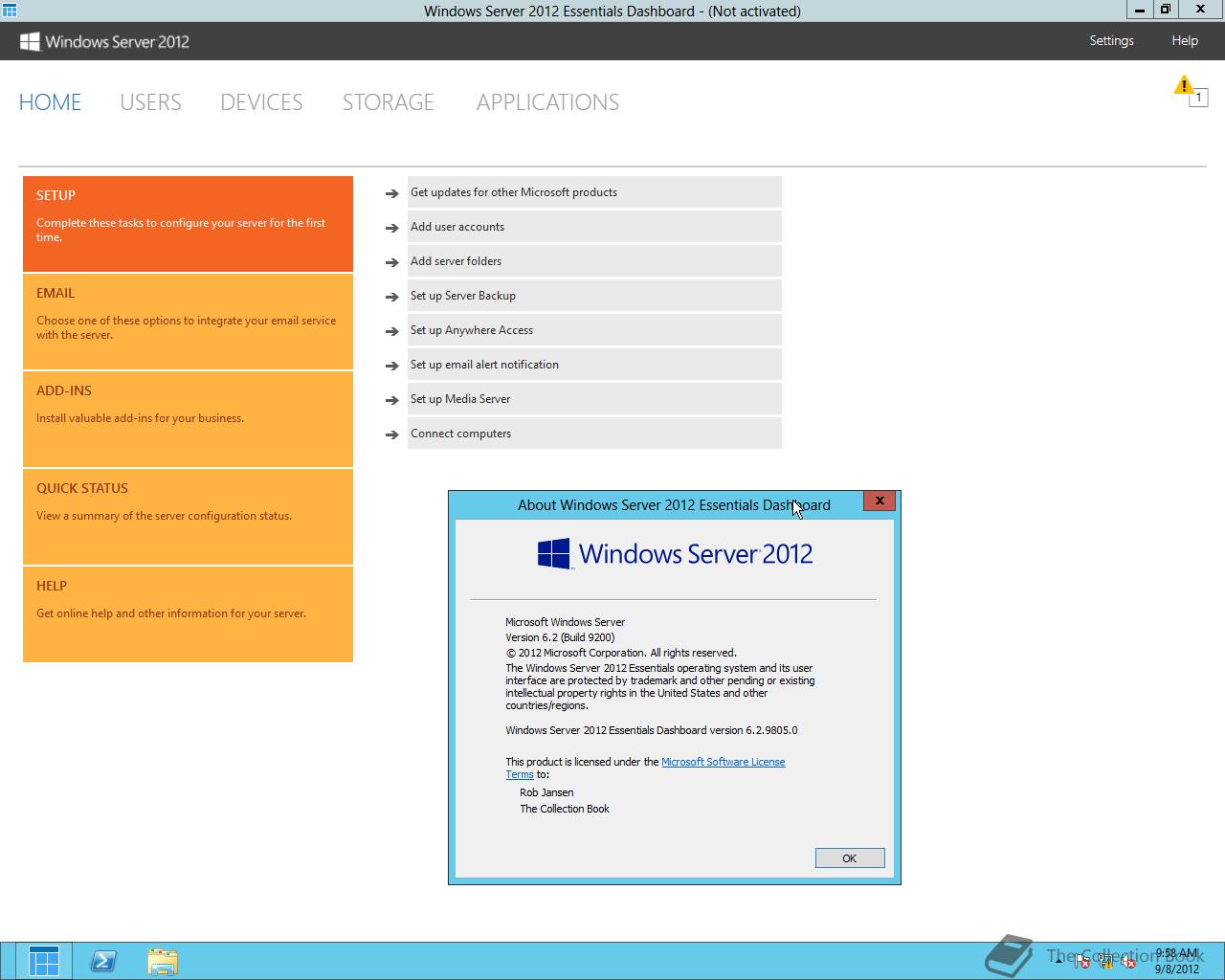Click the arrow icon beside Set up Media Server
Image resolution: width=1225 pixels, height=980 pixels.
tap(391, 400)
